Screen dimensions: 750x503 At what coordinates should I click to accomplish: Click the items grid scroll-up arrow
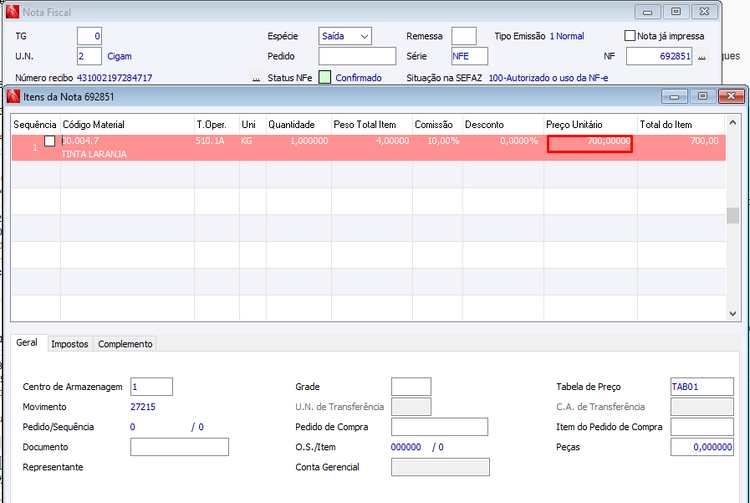[x=732, y=123]
